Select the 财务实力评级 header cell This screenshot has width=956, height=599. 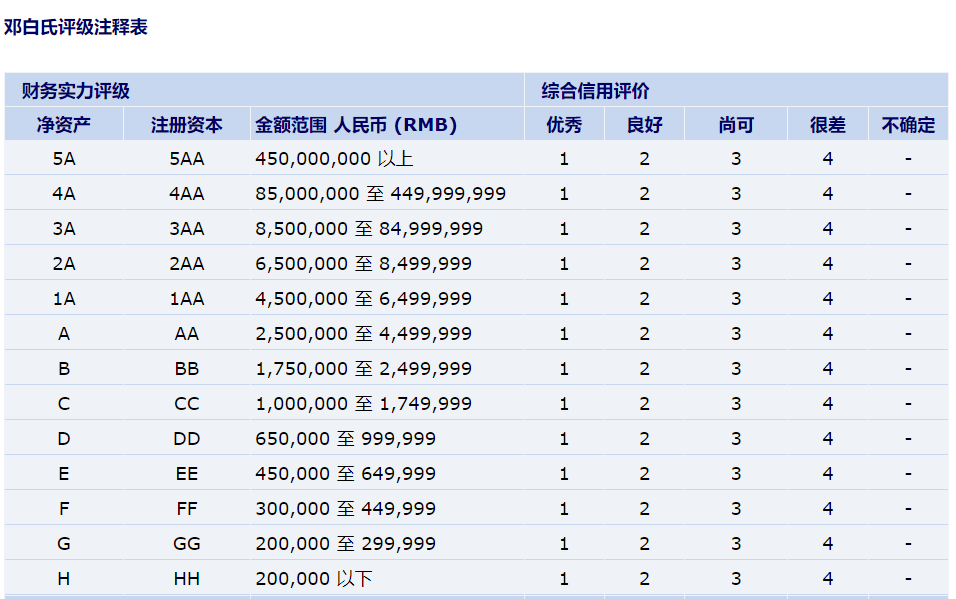(264, 90)
